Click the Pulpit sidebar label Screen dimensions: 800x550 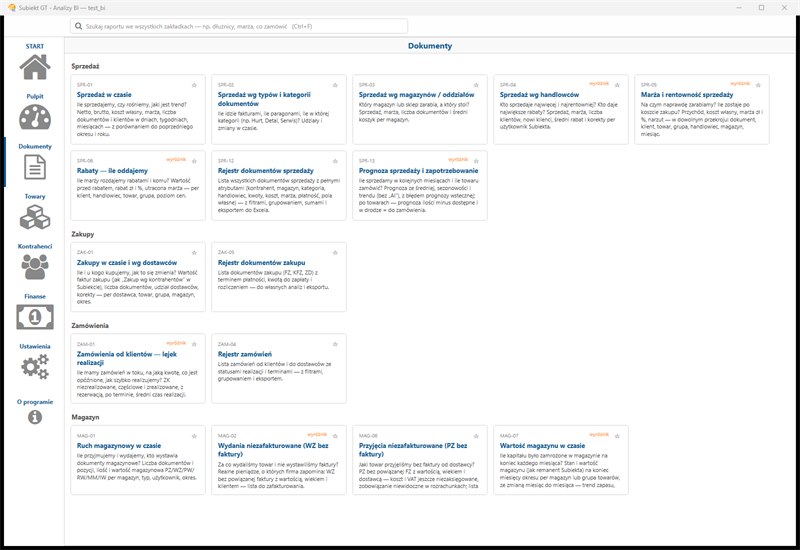[x=35, y=96]
